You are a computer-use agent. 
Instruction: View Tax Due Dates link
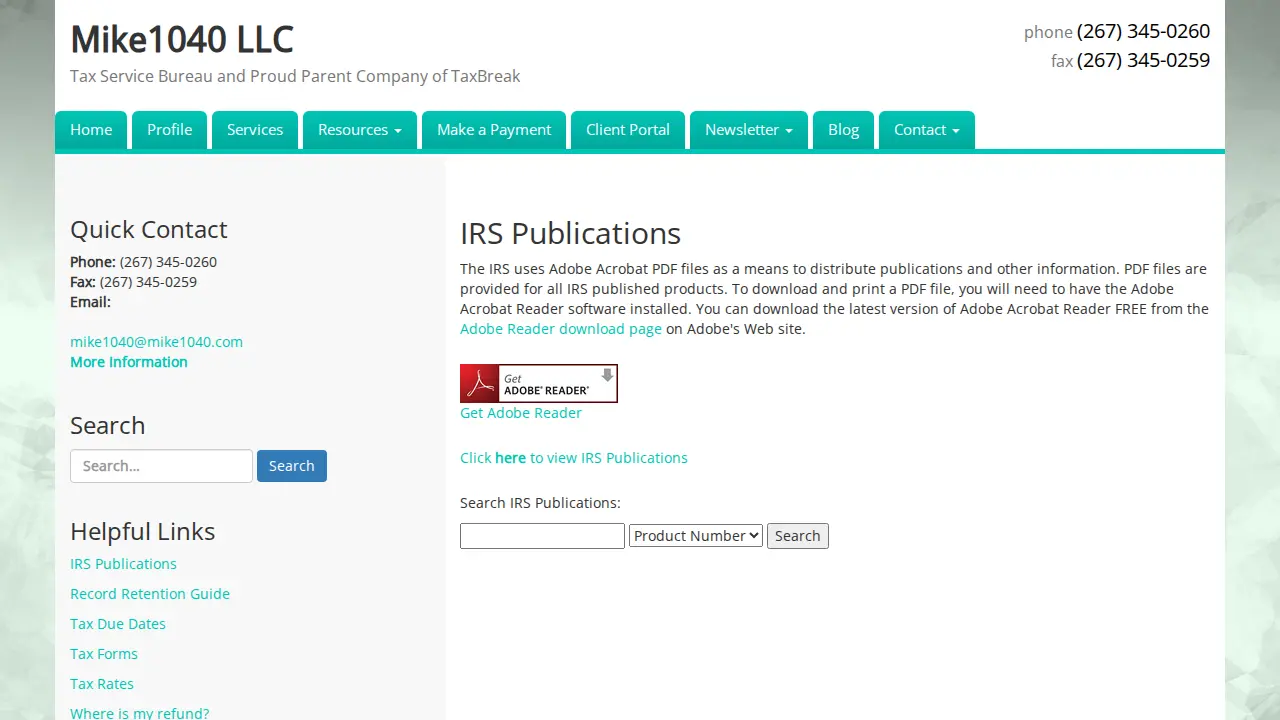click(x=118, y=624)
